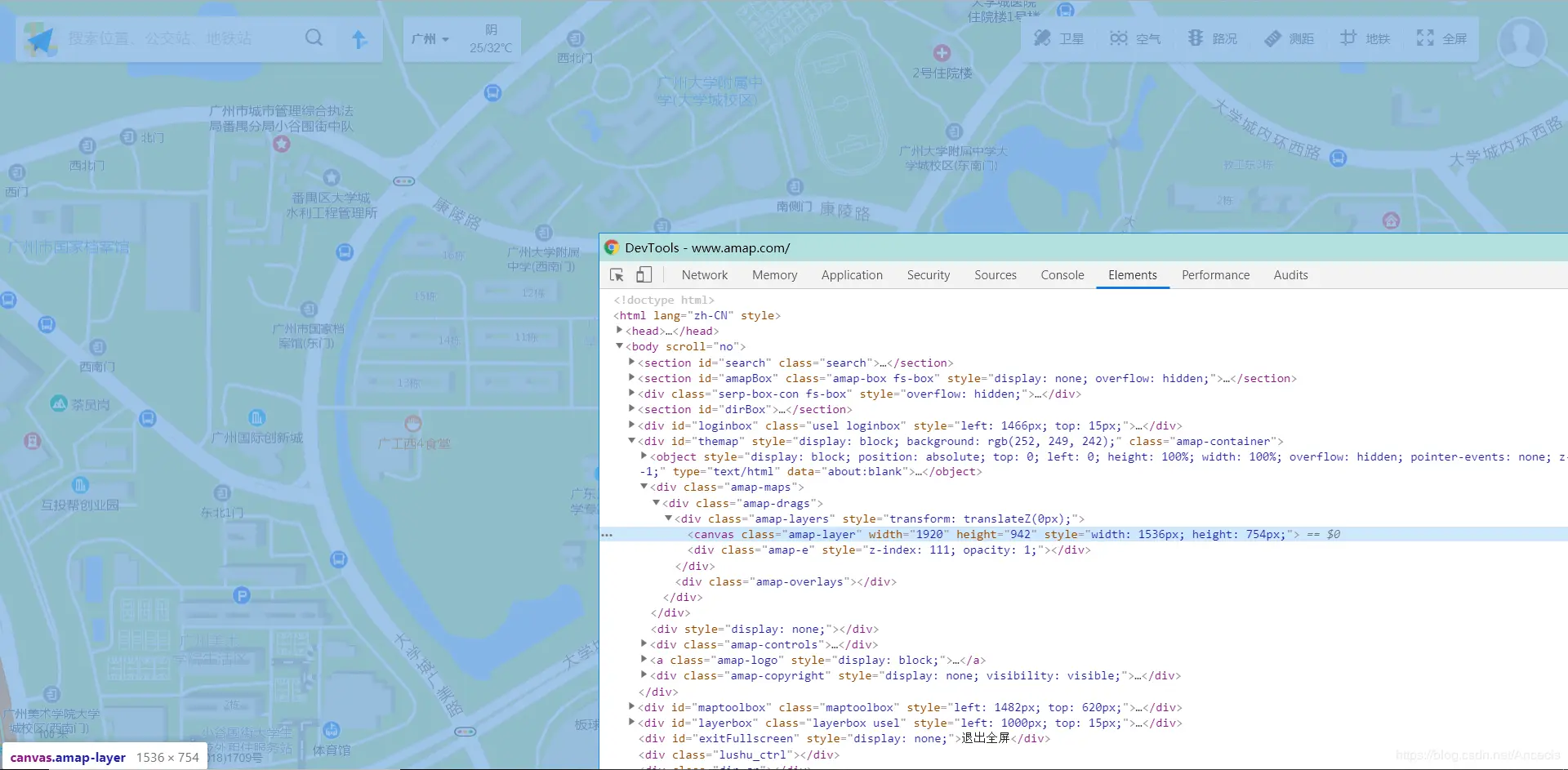Click the 茶员岗 mountain marker icon
This screenshot has height=770, width=1568.
click(x=59, y=403)
